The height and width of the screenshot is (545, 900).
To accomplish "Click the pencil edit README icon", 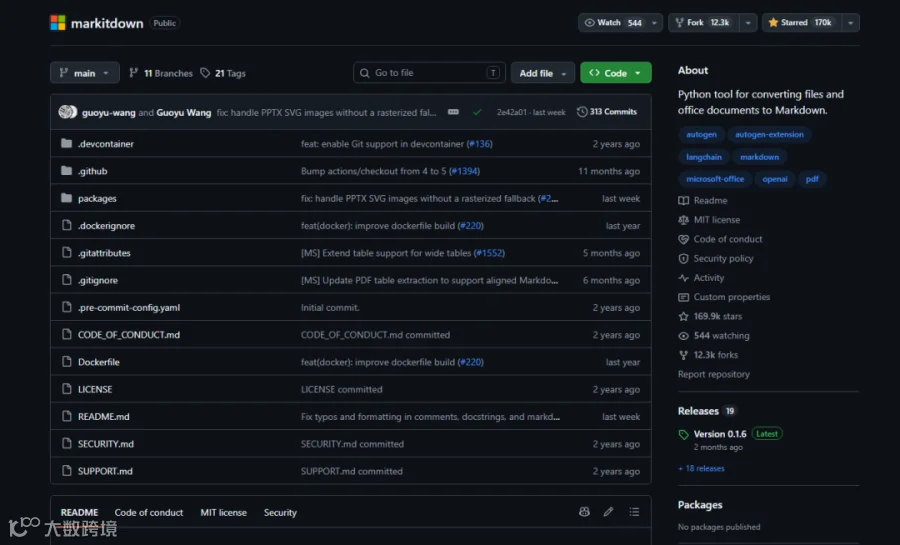I will [x=608, y=512].
